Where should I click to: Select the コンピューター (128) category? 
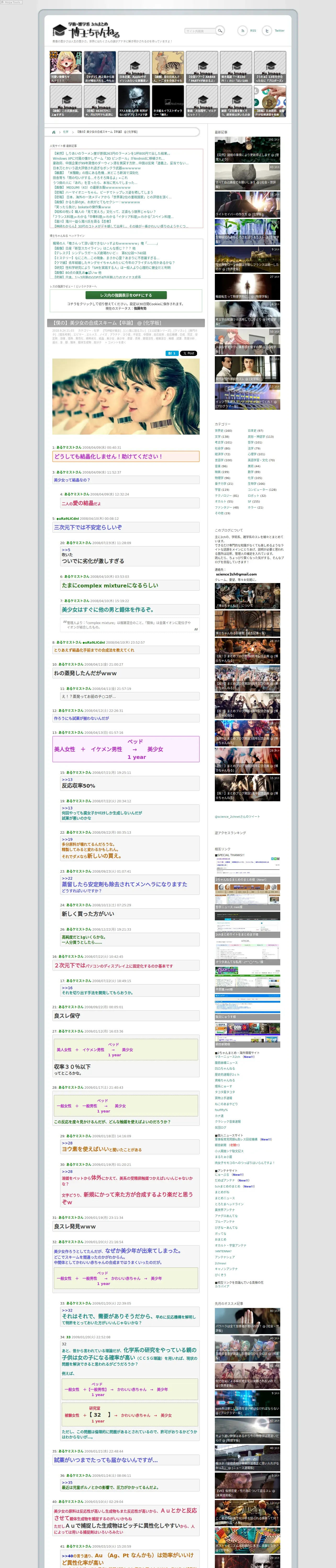262,489
